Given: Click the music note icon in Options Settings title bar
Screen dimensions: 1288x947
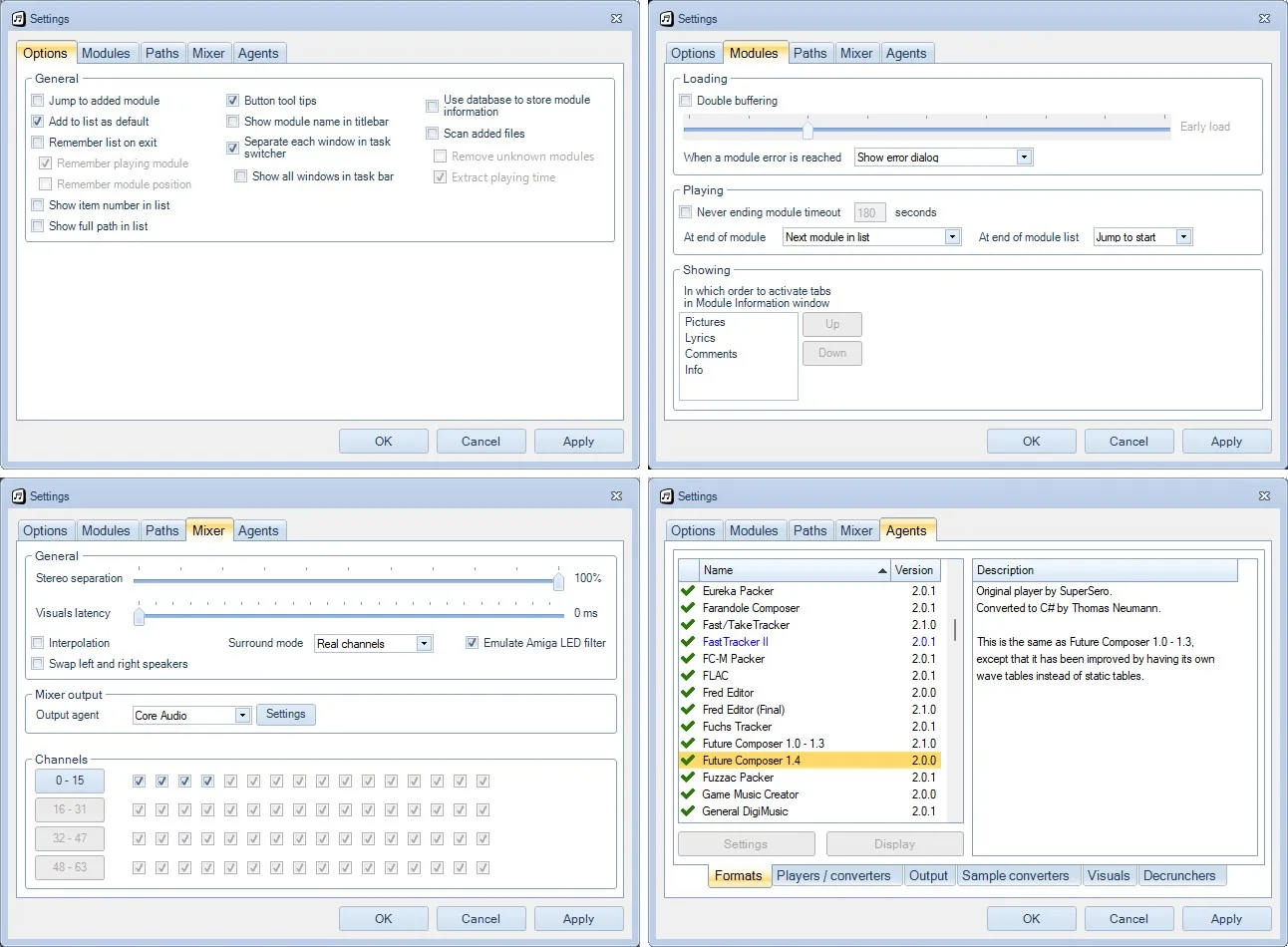Looking at the screenshot, I should pos(18,19).
